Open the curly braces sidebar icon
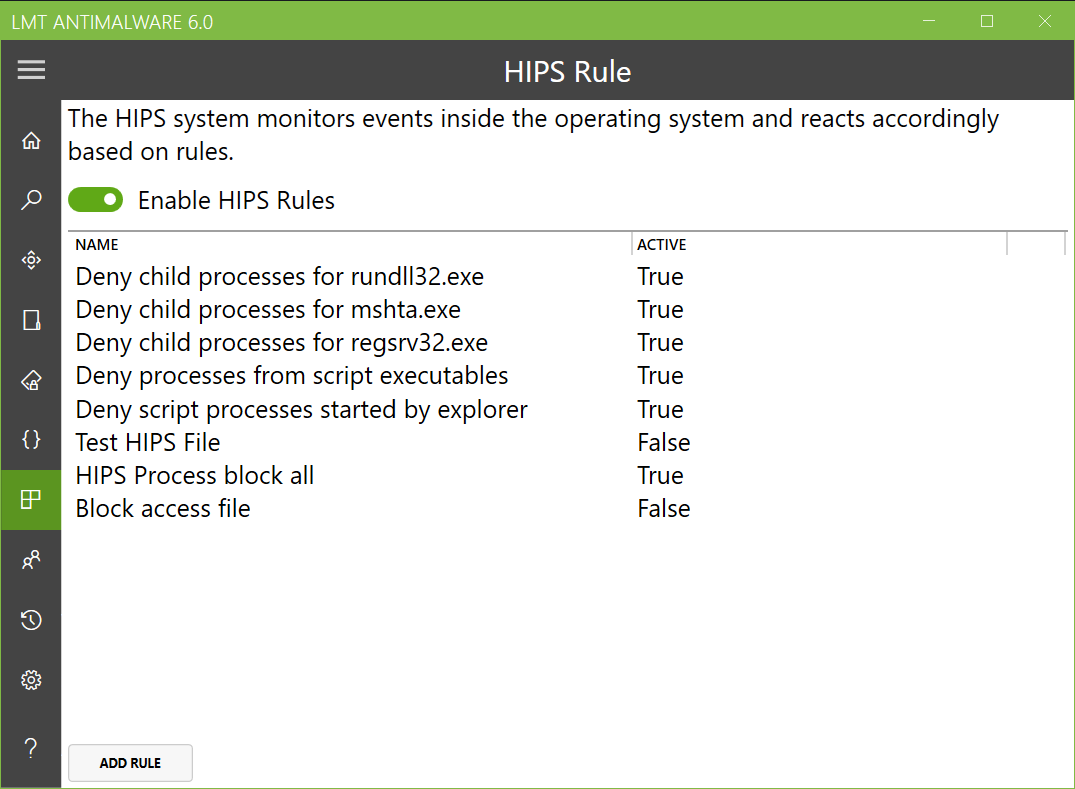Viewport: 1075px width, 789px height. point(31,439)
